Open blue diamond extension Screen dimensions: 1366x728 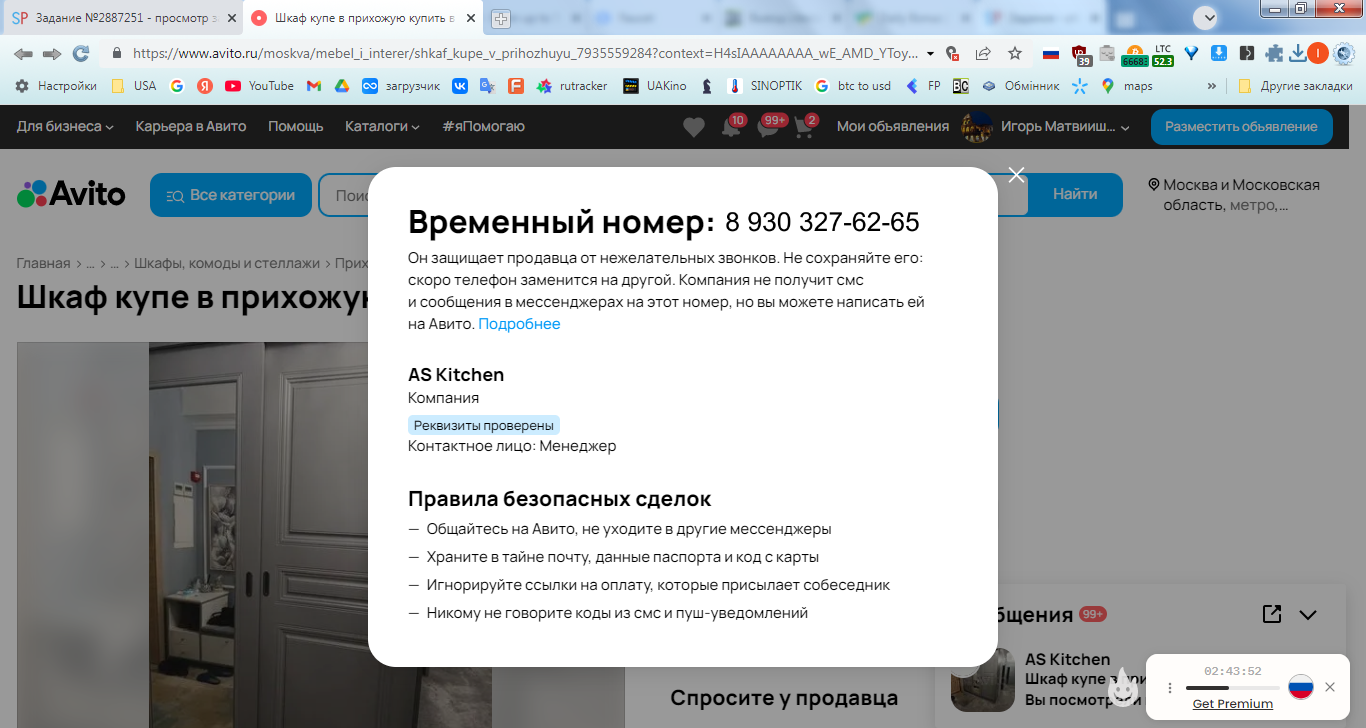1191,53
